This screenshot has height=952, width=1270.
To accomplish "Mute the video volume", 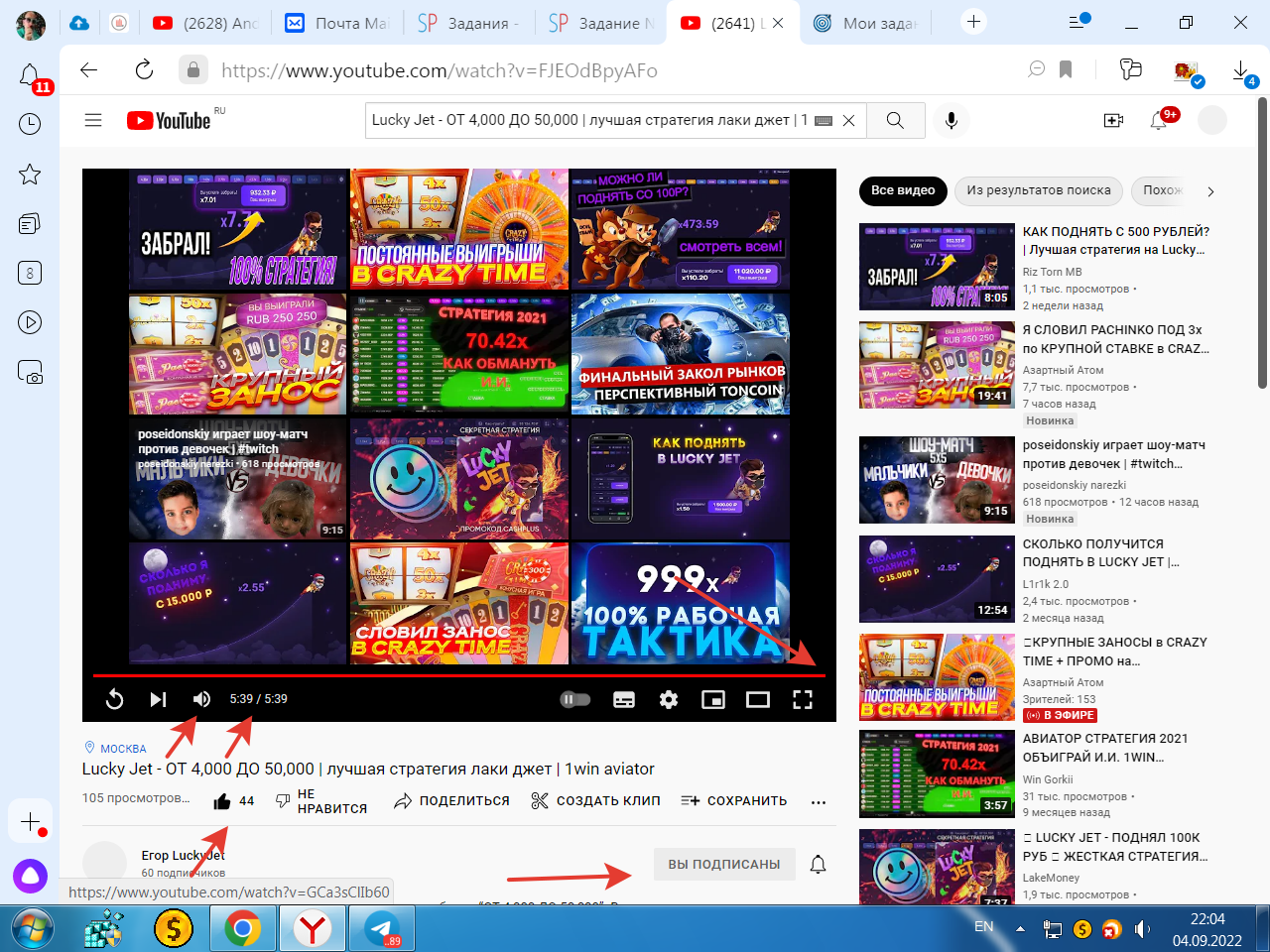I will click(x=201, y=699).
